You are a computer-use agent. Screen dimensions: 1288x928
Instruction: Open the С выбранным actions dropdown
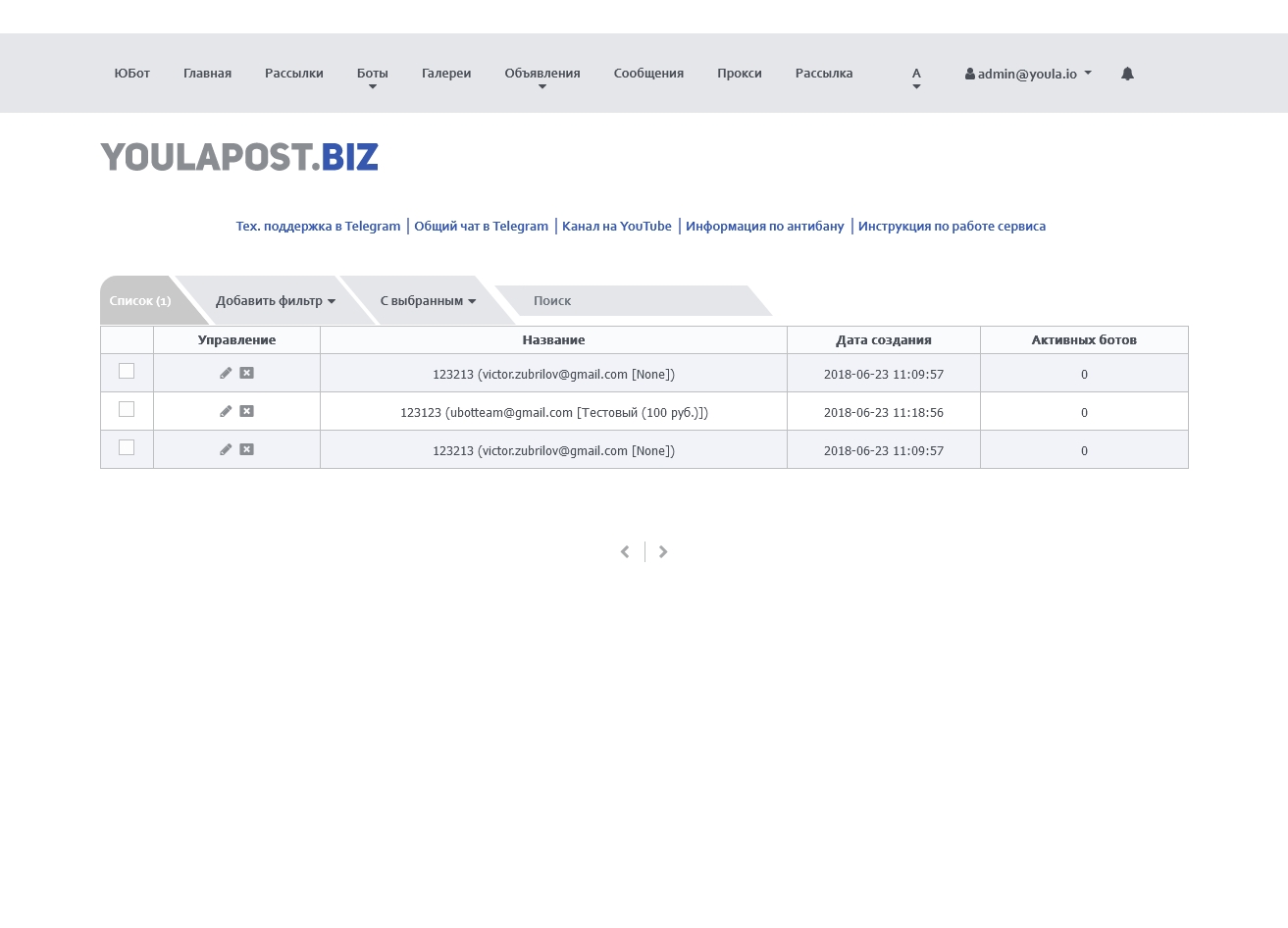428,301
